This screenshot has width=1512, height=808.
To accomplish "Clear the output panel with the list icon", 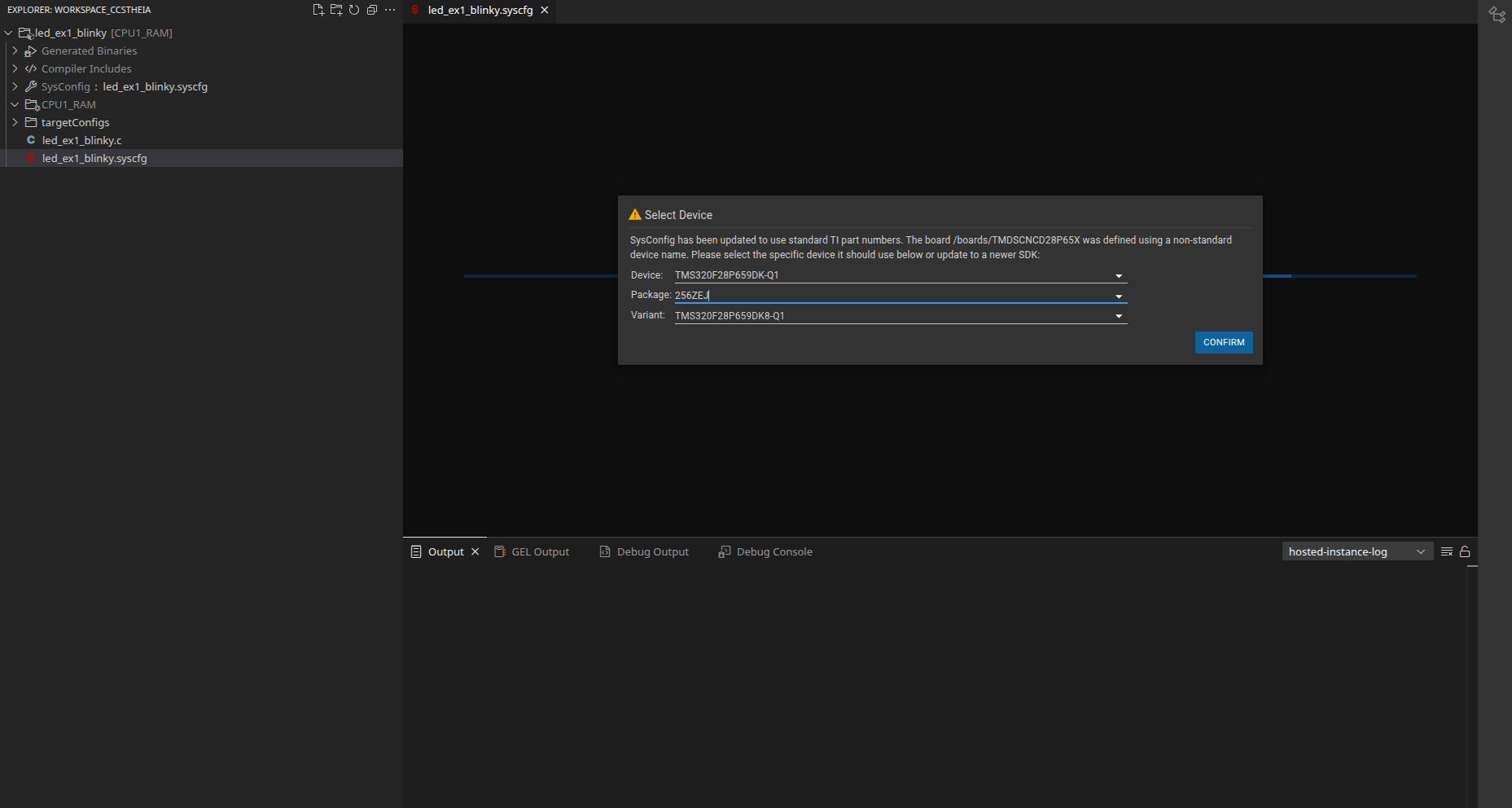I will [x=1447, y=551].
